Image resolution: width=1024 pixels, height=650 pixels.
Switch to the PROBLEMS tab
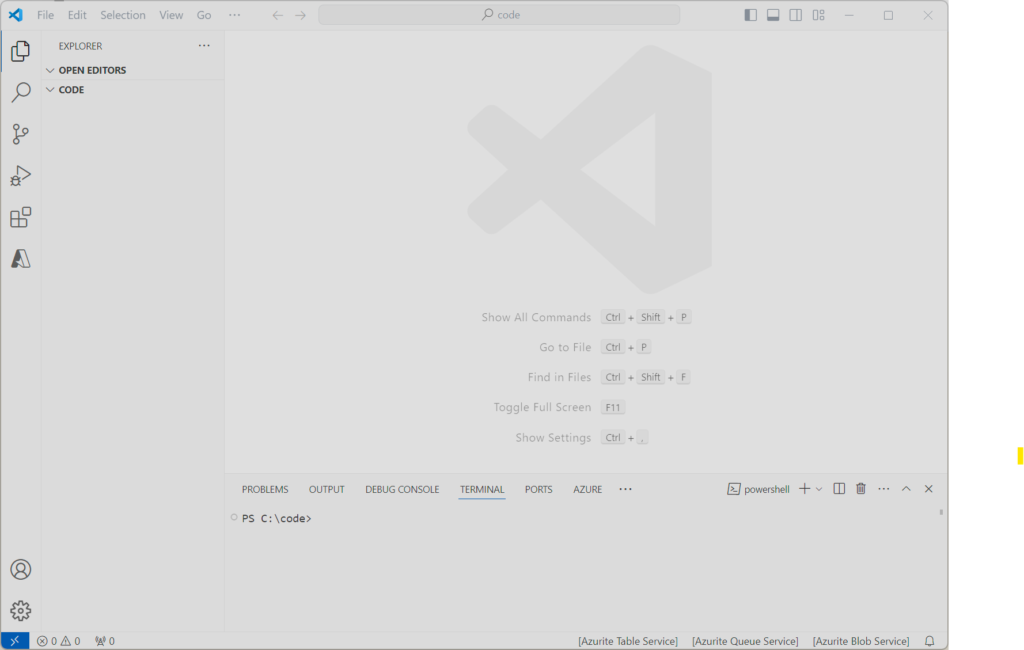(265, 489)
